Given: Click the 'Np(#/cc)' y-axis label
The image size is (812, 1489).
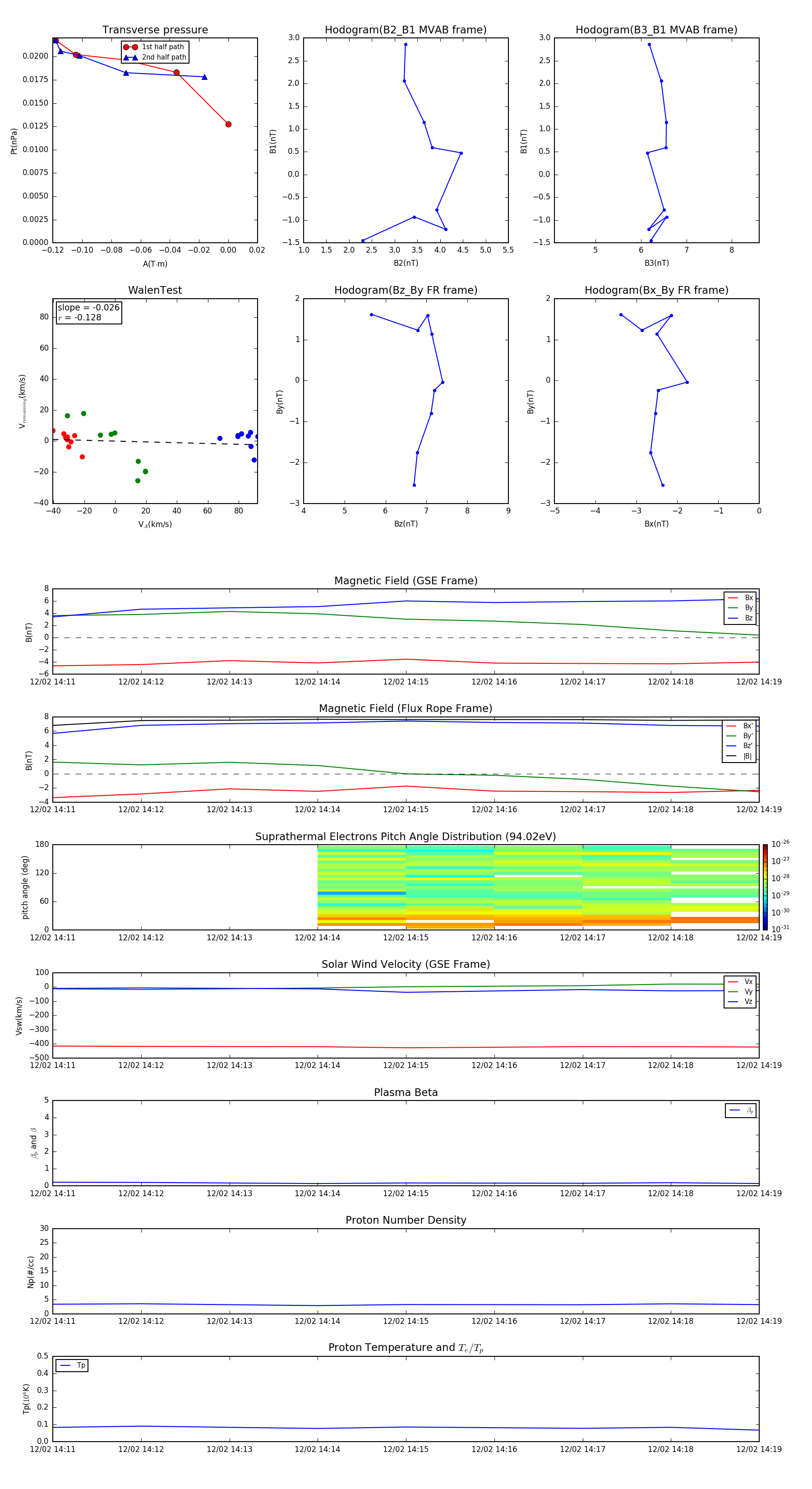Looking at the screenshot, I should coord(31,1272).
